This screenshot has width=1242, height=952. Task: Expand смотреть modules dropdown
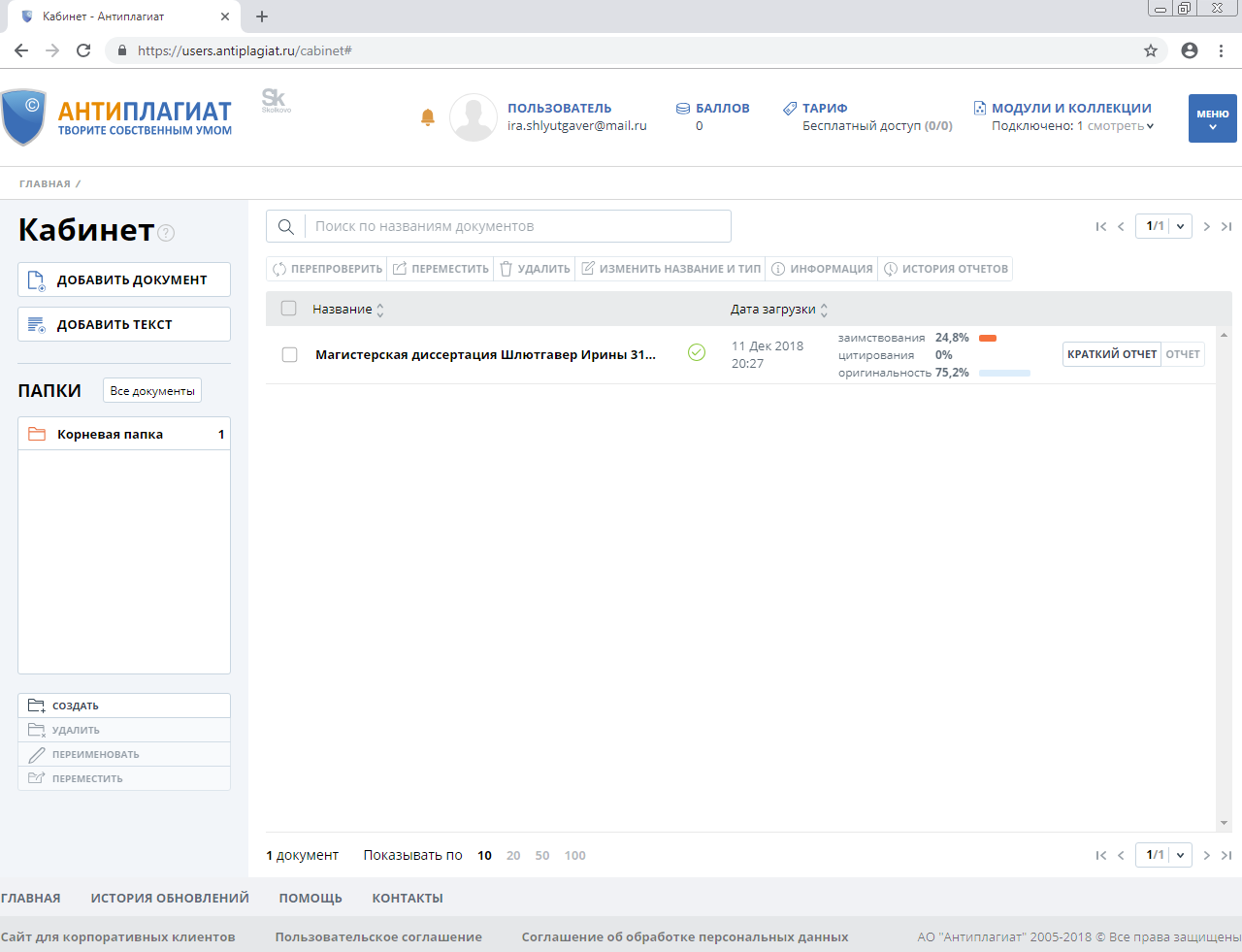1121,126
